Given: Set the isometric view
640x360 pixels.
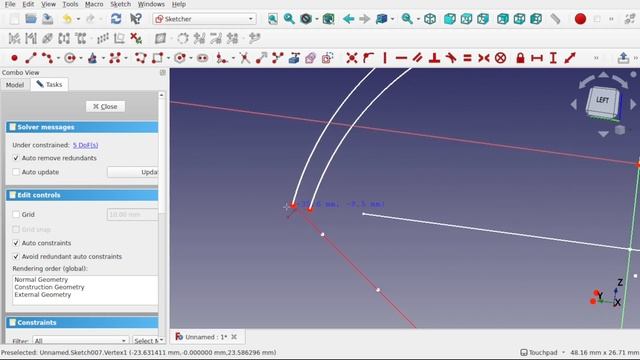Looking at the screenshot, I should tap(430, 19).
